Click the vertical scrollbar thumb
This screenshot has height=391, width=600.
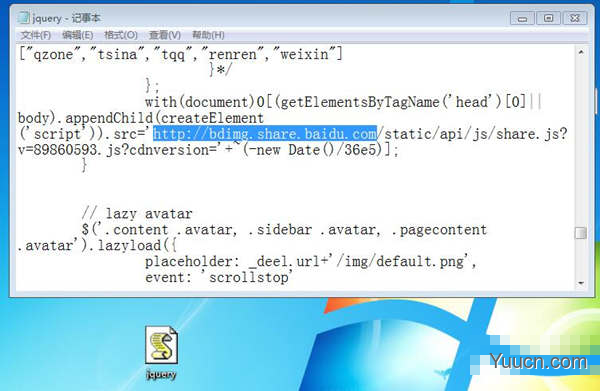click(581, 233)
